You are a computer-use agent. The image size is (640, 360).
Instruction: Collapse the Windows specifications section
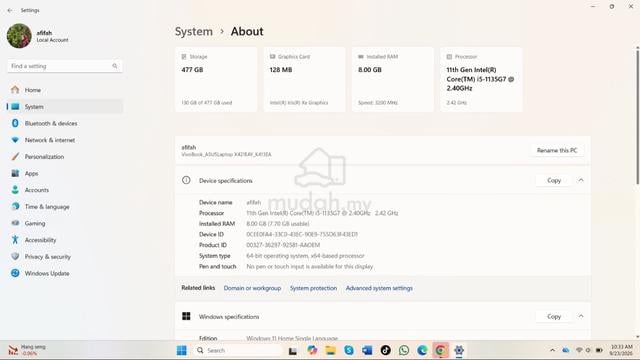pyautogui.click(x=581, y=316)
